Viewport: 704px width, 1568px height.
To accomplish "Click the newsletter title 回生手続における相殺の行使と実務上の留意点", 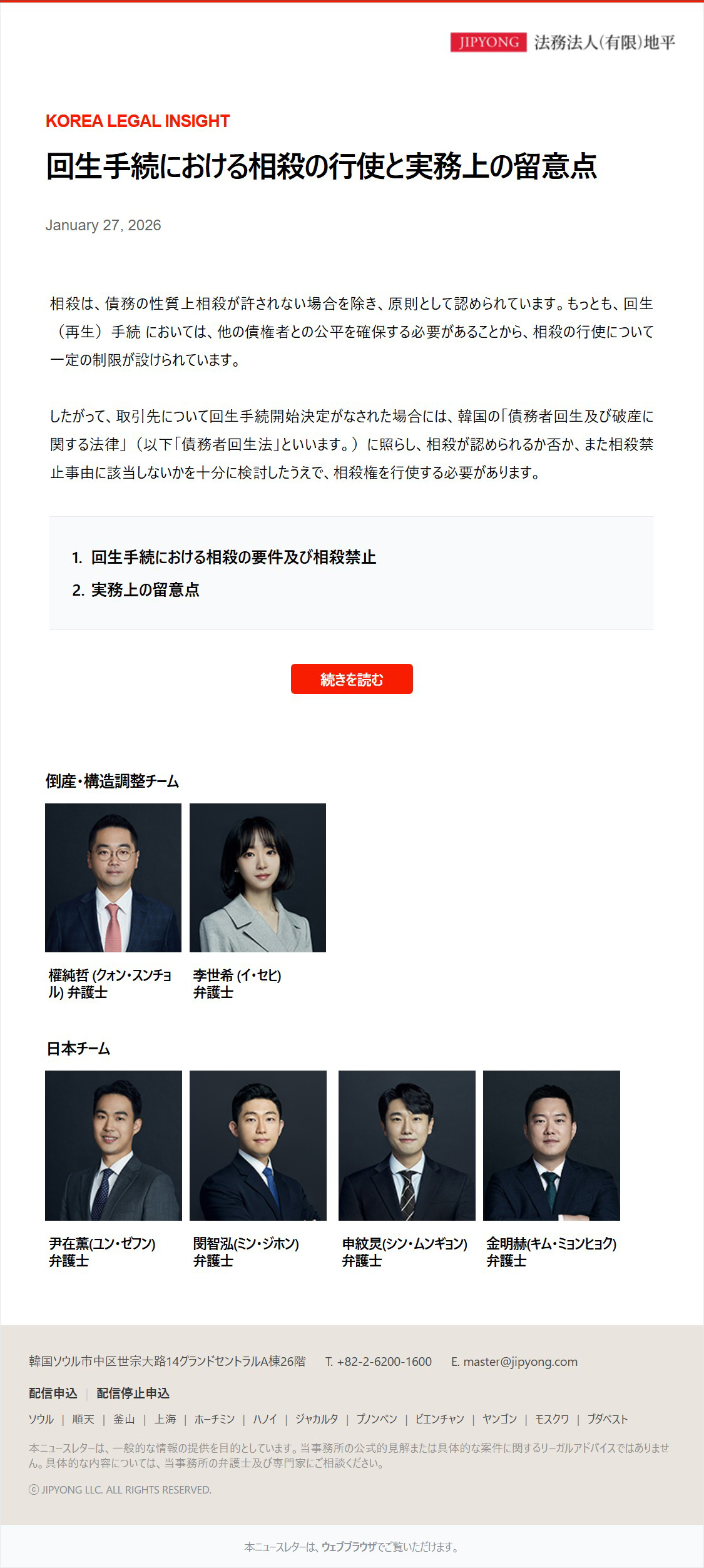I will click(x=321, y=166).
